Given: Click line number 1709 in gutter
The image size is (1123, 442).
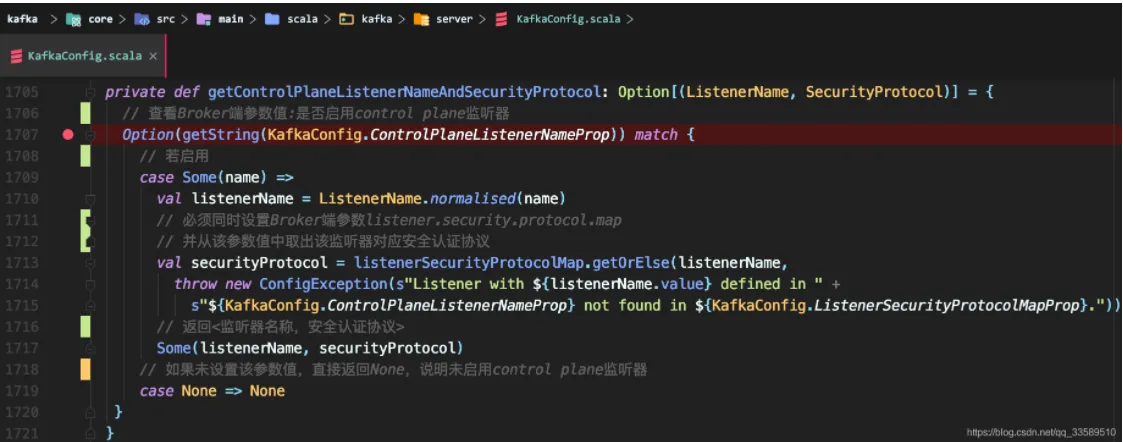Looking at the screenshot, I should click(x=24, y=177).
